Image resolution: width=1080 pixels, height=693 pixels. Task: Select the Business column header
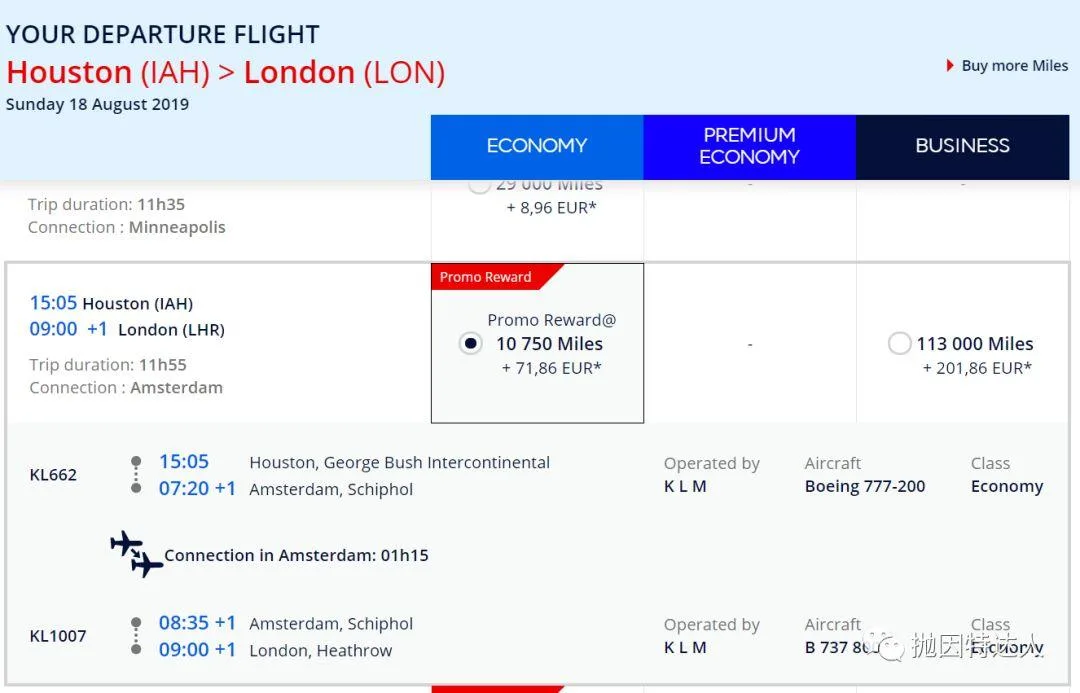[x=962, y=146]
